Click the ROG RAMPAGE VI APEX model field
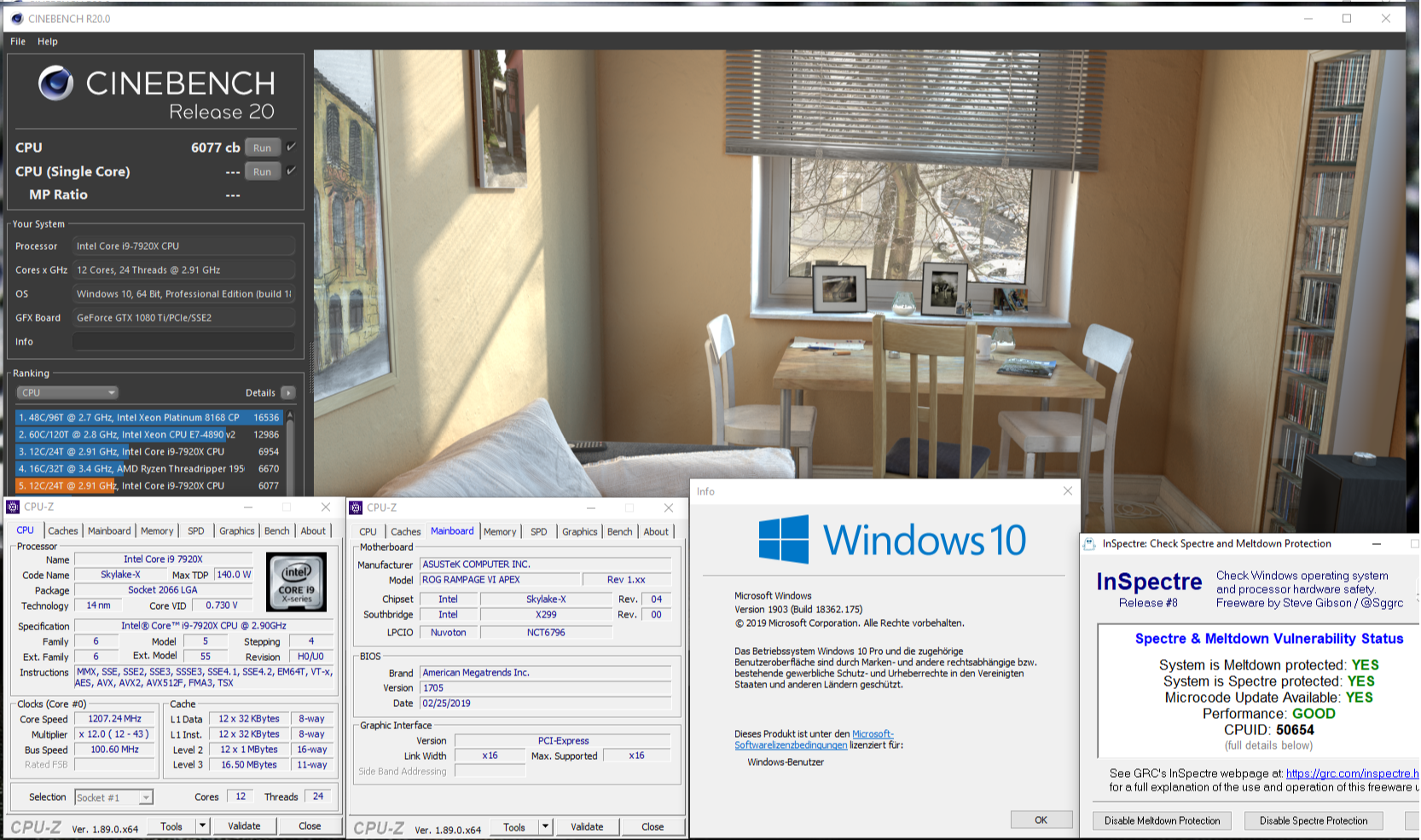1421x840 pixels. coord(499,579)
